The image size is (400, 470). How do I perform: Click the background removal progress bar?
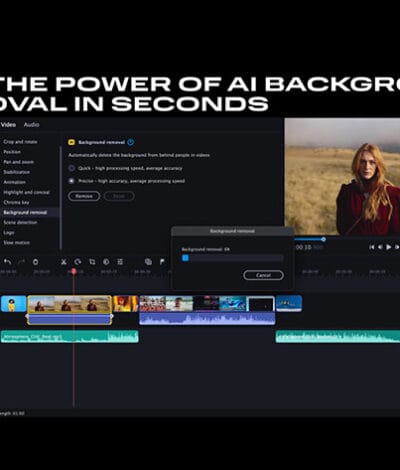[232, 258]
